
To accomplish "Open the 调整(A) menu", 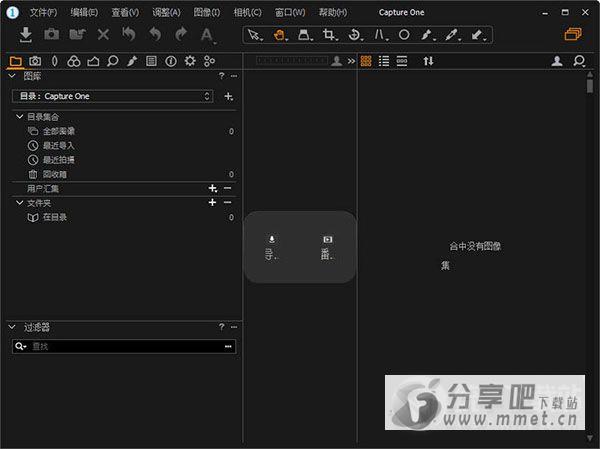I will point(166,13).
